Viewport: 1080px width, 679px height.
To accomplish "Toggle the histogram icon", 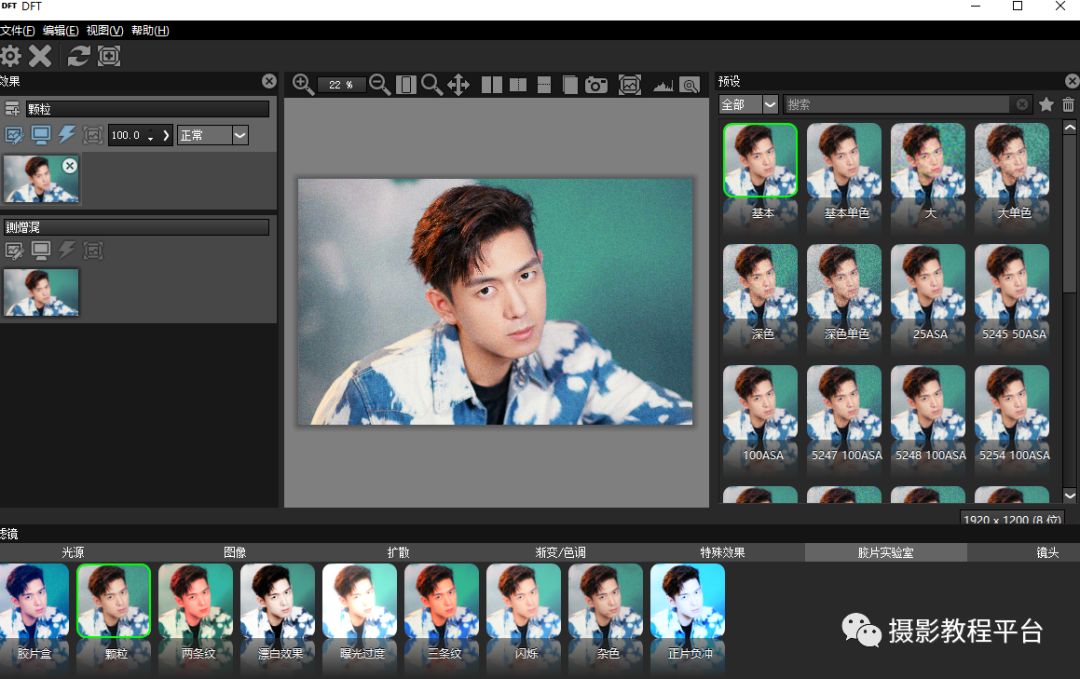I will (663, 85).
